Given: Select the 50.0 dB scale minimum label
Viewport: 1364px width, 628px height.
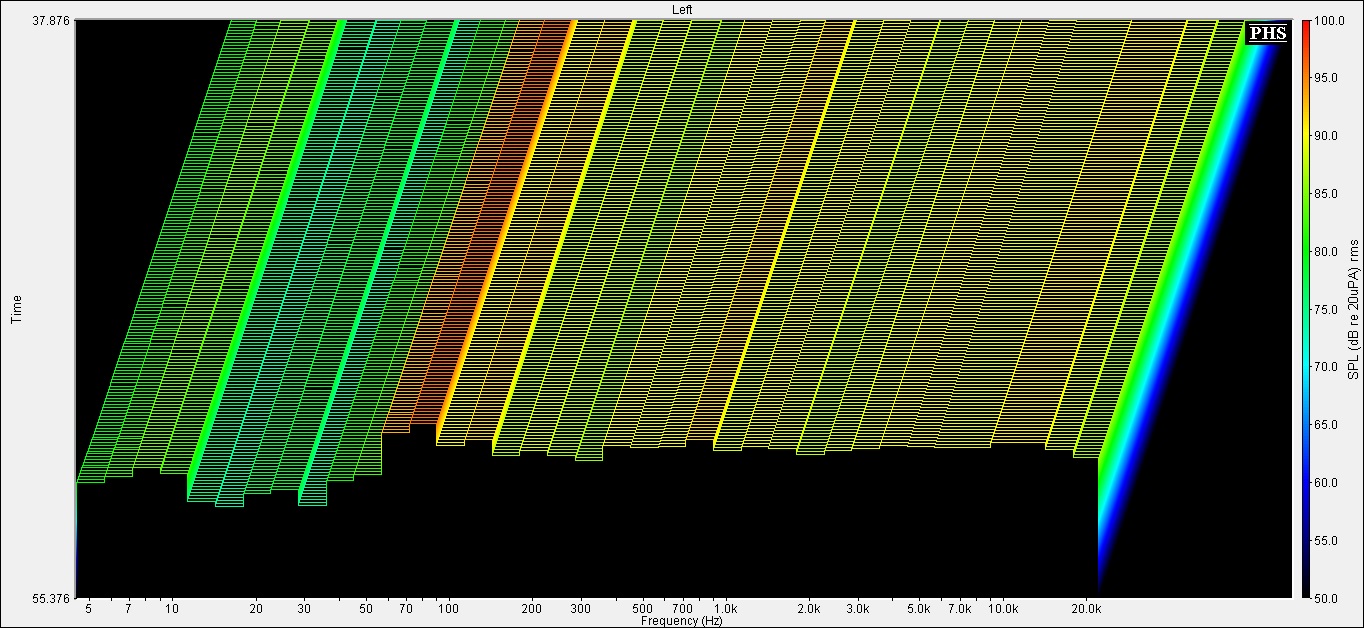Looking at the screenshot, I should point(1327,598).
